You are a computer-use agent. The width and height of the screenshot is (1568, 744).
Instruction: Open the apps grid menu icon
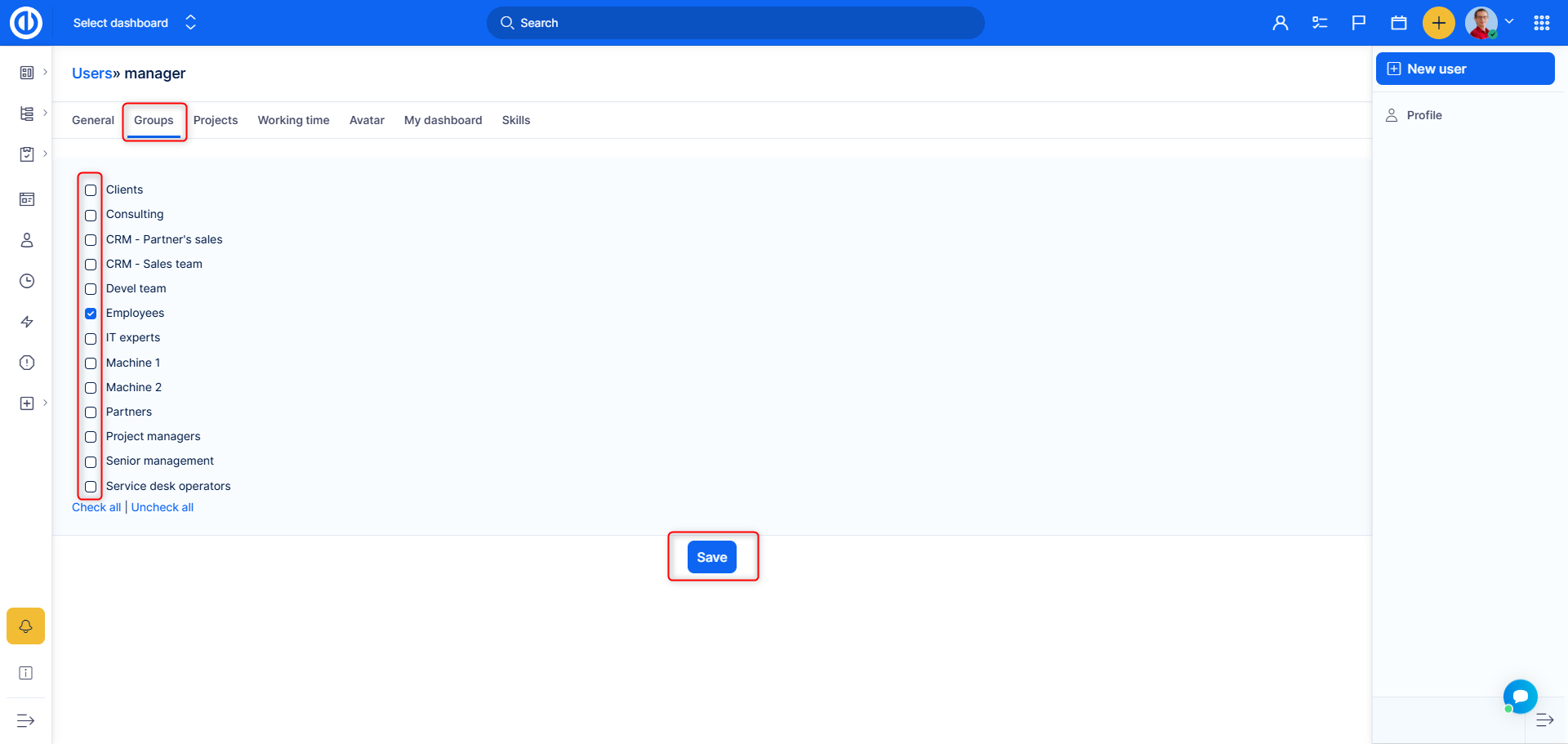point(1542,23)
